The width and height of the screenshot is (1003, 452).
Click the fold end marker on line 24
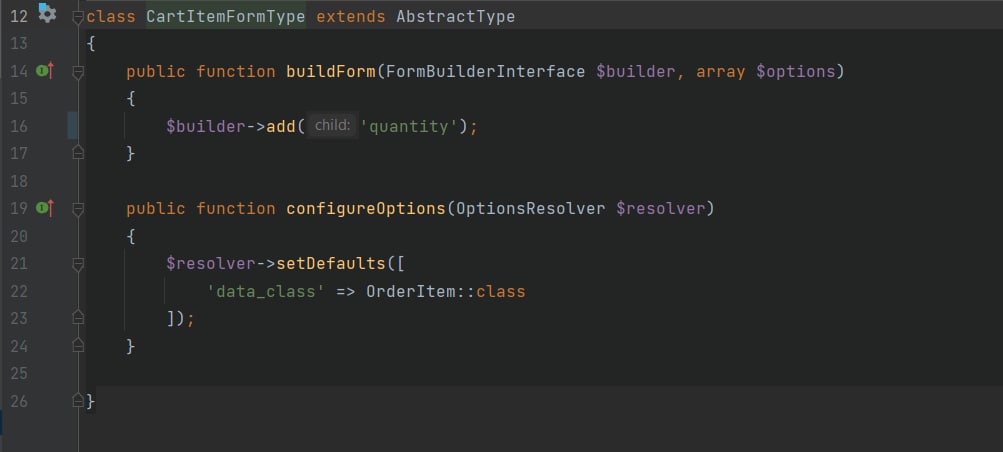coord(78,345)
